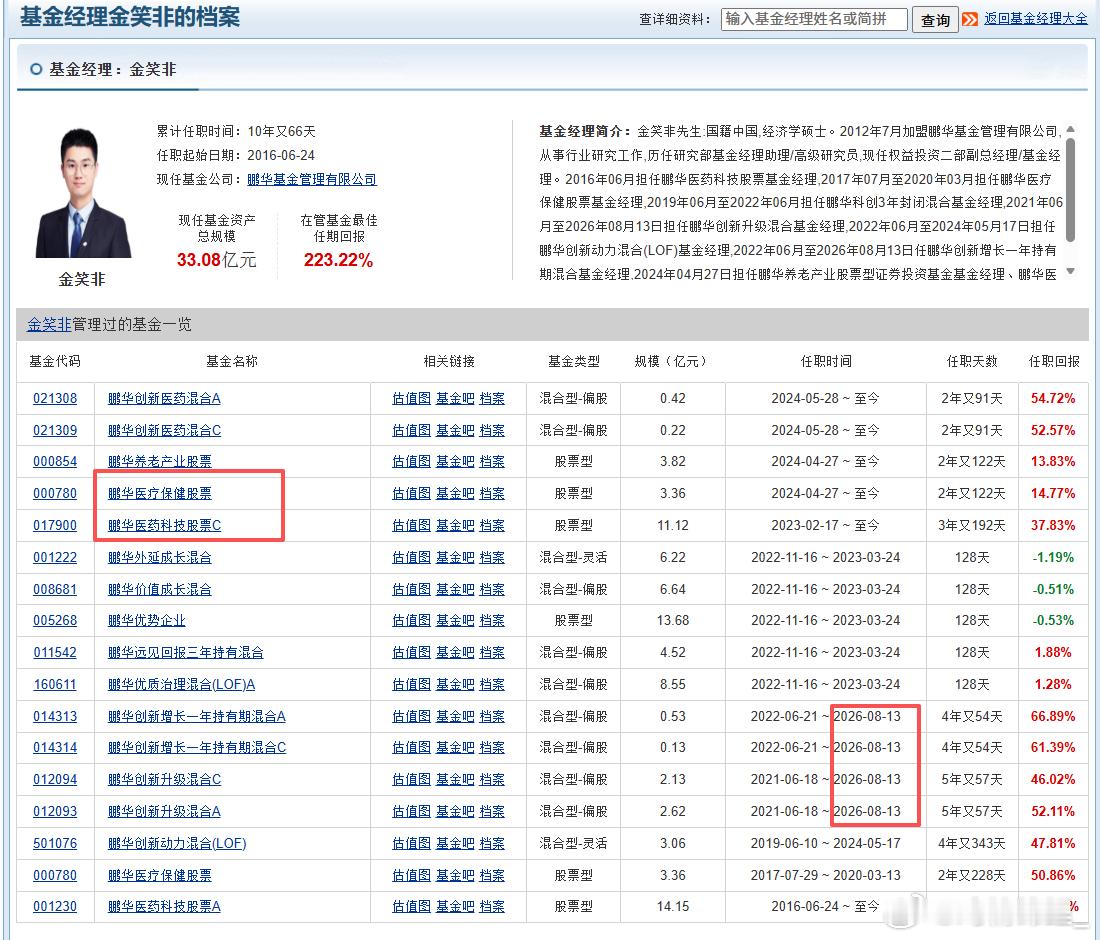This screenshot has width=1100, height=940.
Task: Open 基金吧 for 鹏华创新增长一年持有期混合C
Action: 455,748
